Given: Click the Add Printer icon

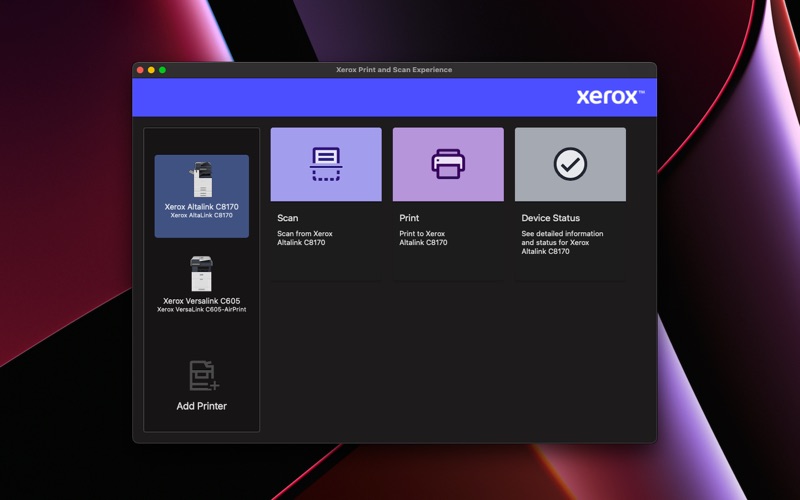Looking at the screenshot, I should pyautogui.click(x=204, y=376).
